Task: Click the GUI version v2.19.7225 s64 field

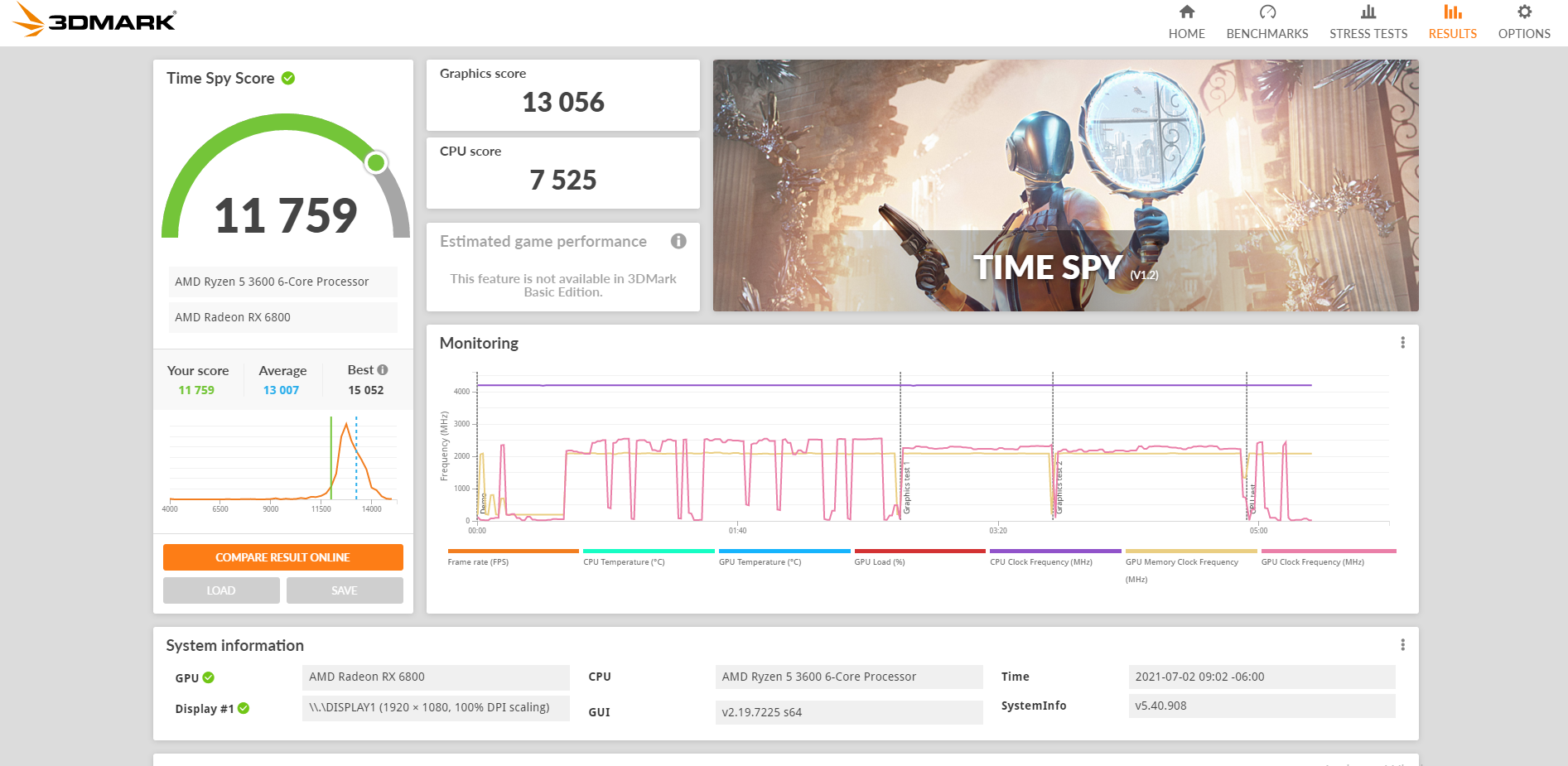Action: coord(849,712)
